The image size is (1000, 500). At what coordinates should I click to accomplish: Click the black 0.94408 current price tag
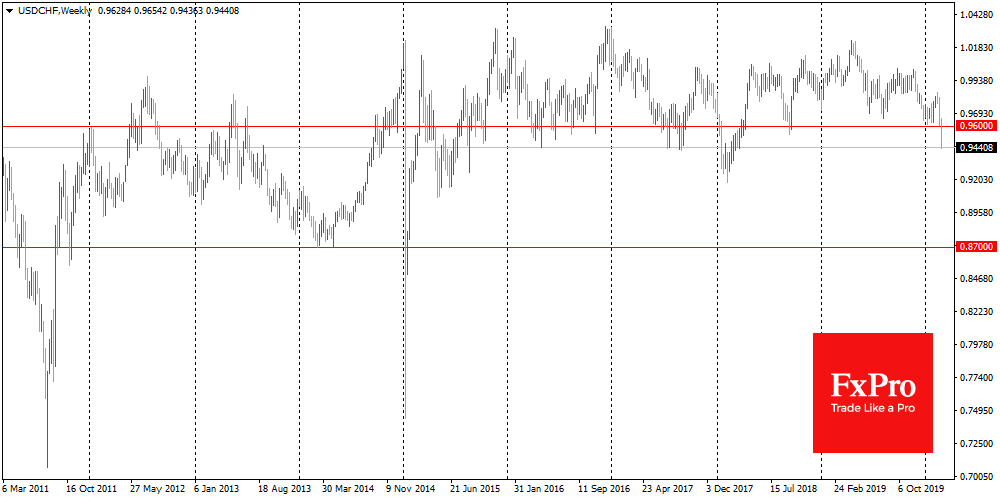tap(976, 148)
